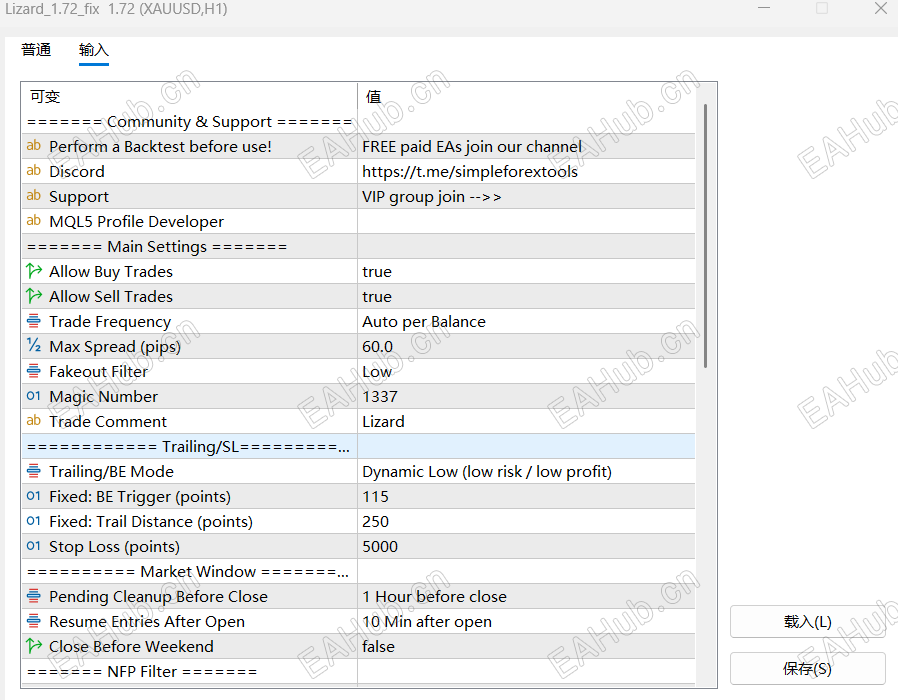898x700 pixels.
Task: Click the integer icon beside Magic Number
Action: click(x=34, y=396)
